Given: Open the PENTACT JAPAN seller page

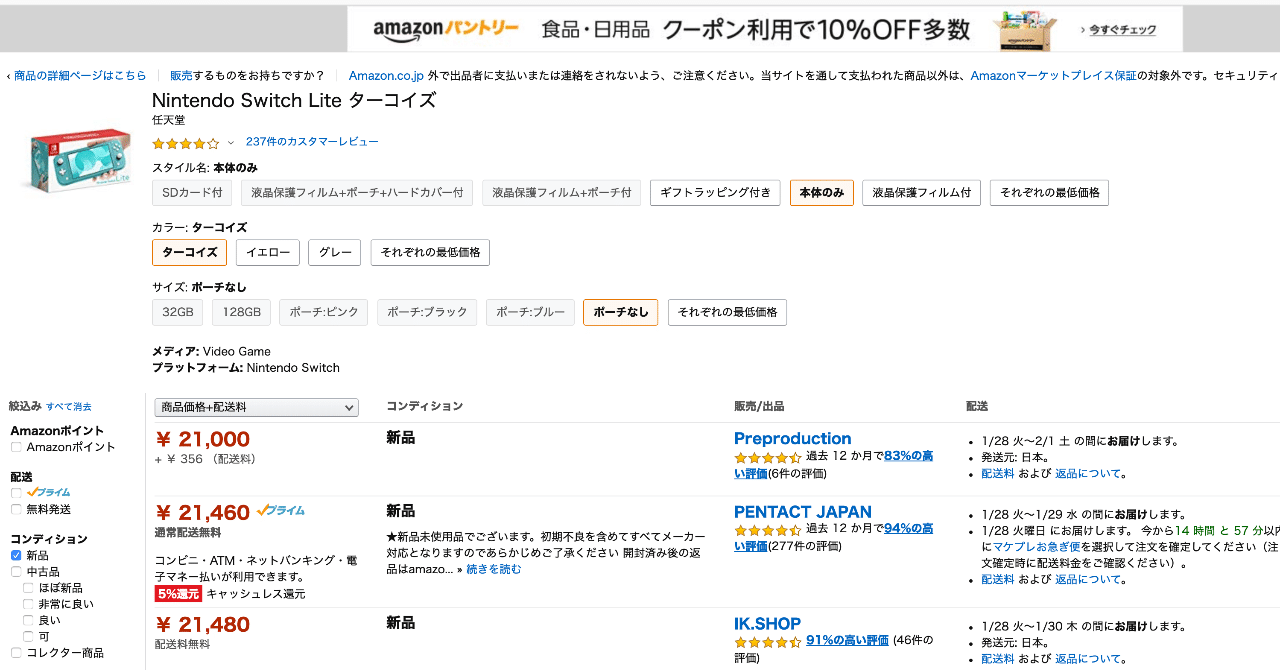Looking at the screenshot, I should (802, 511).
